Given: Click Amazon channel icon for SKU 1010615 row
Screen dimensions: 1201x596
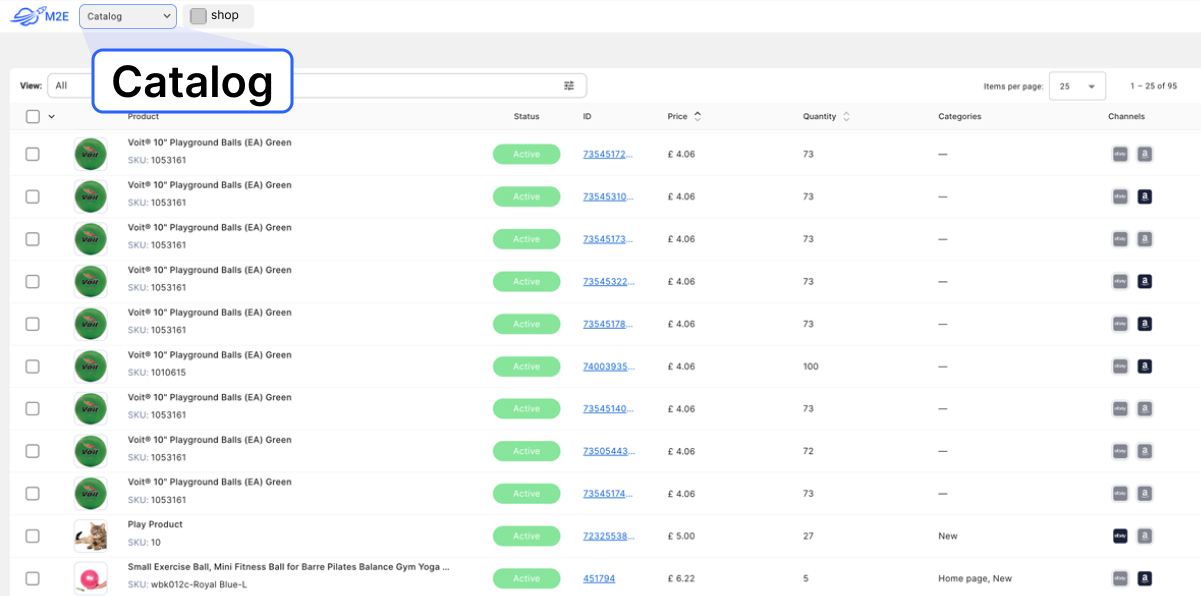Looking at the screenshot, I should 1144,366.
